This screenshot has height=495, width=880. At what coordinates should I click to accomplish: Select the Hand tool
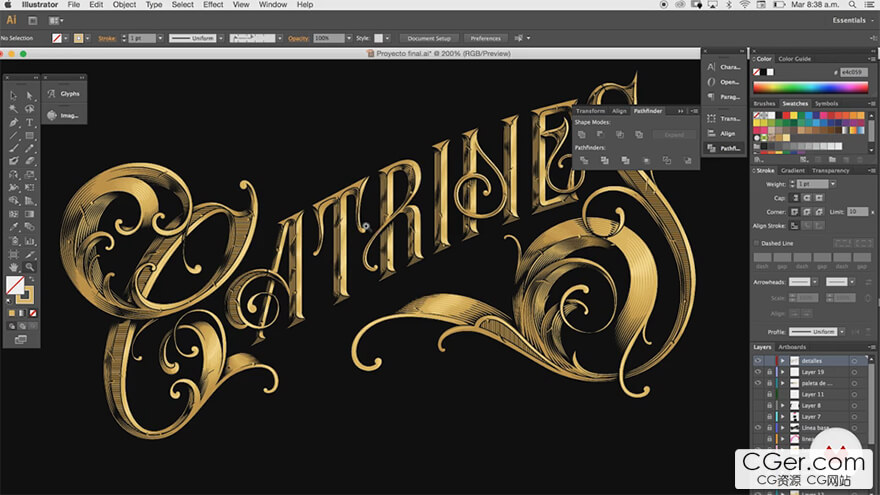[x=13, y=267]
